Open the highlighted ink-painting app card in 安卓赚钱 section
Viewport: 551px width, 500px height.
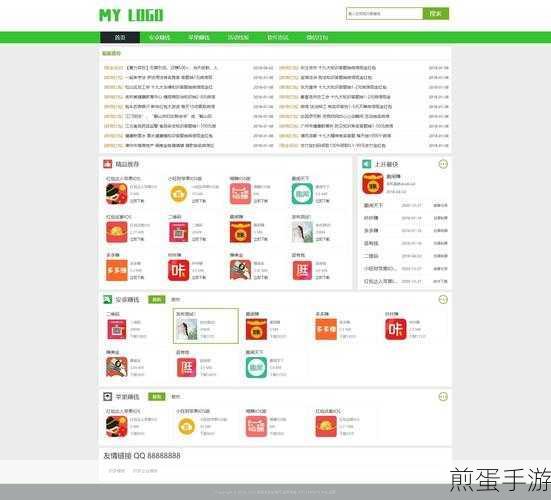click(x=206, y=326)
